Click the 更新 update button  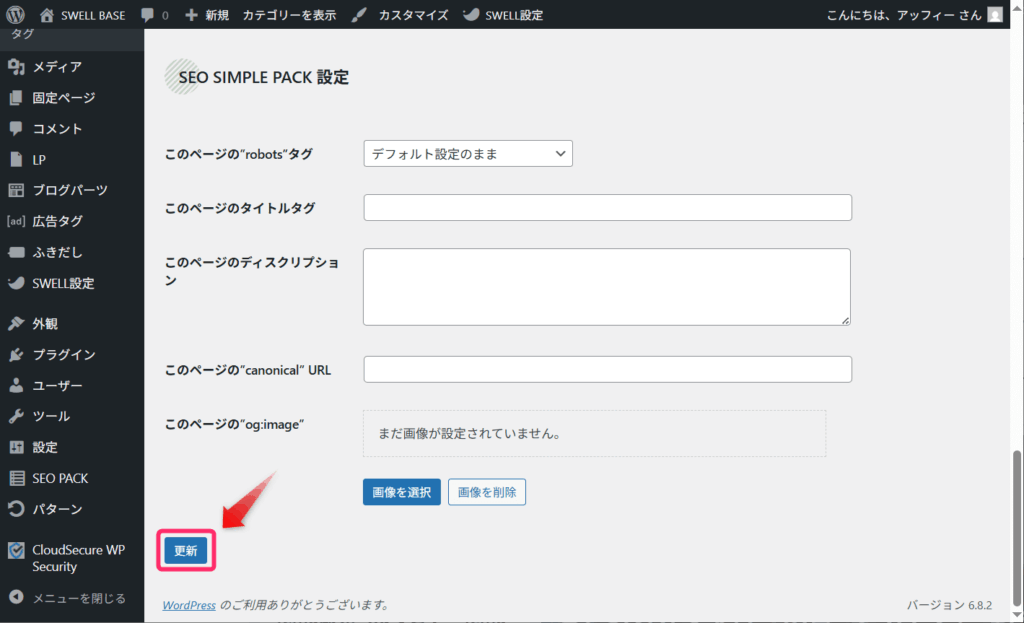tap(185, 551)
